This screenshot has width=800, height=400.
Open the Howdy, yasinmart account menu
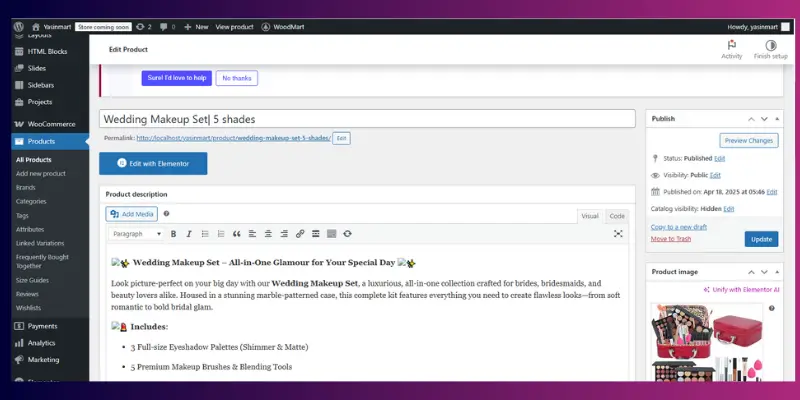(x=758, y=27)
